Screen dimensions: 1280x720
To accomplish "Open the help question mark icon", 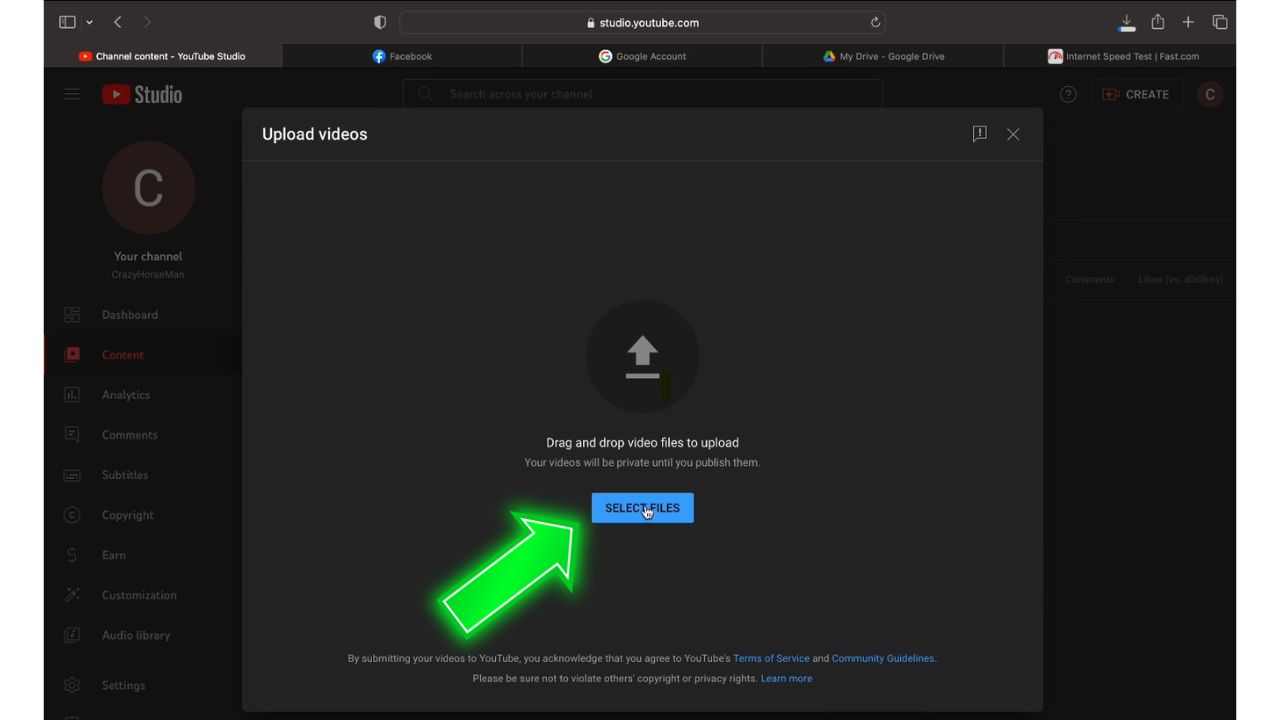I will point(1068,94).
